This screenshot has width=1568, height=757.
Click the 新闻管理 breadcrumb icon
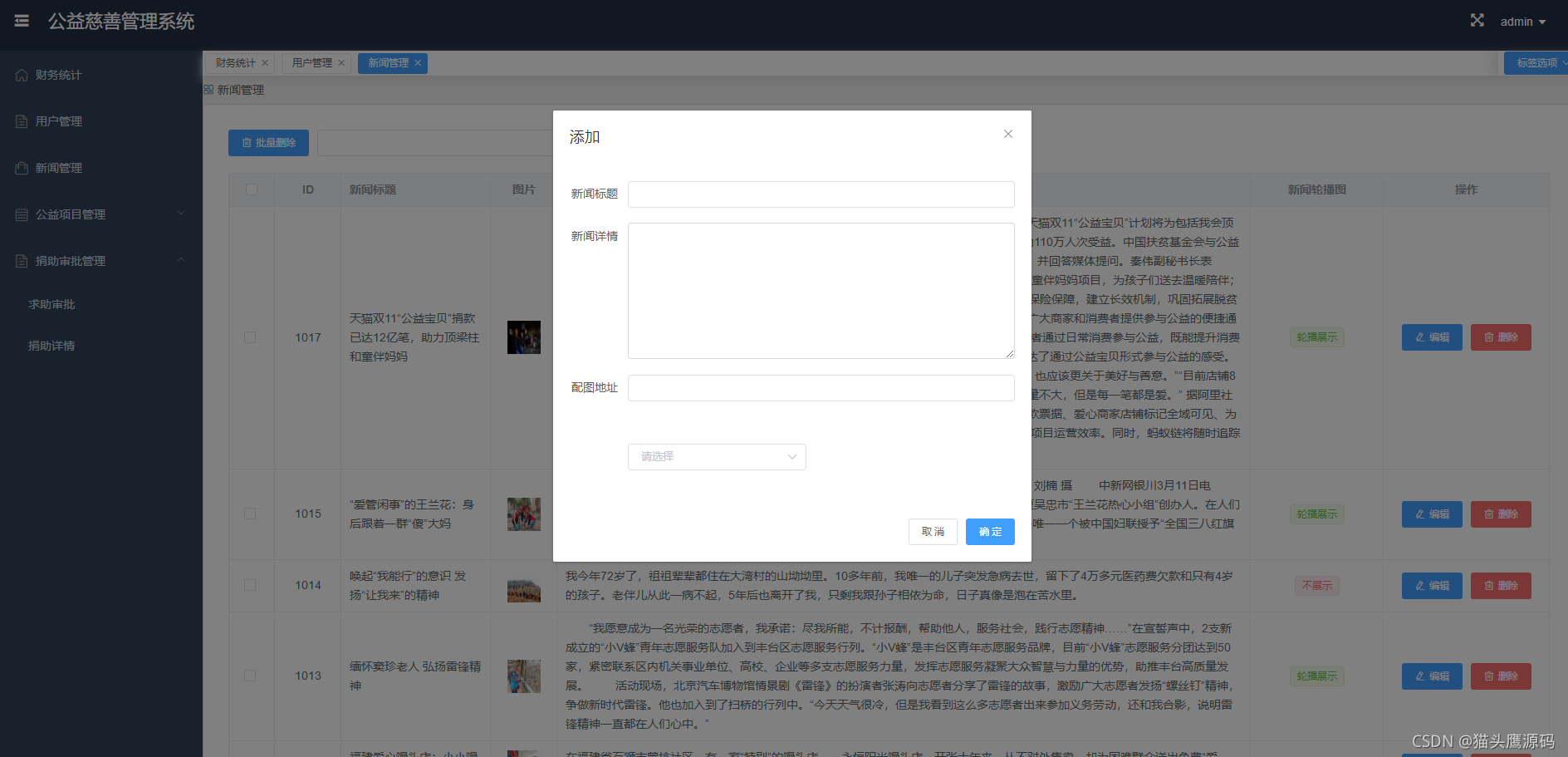coord(208,90)
